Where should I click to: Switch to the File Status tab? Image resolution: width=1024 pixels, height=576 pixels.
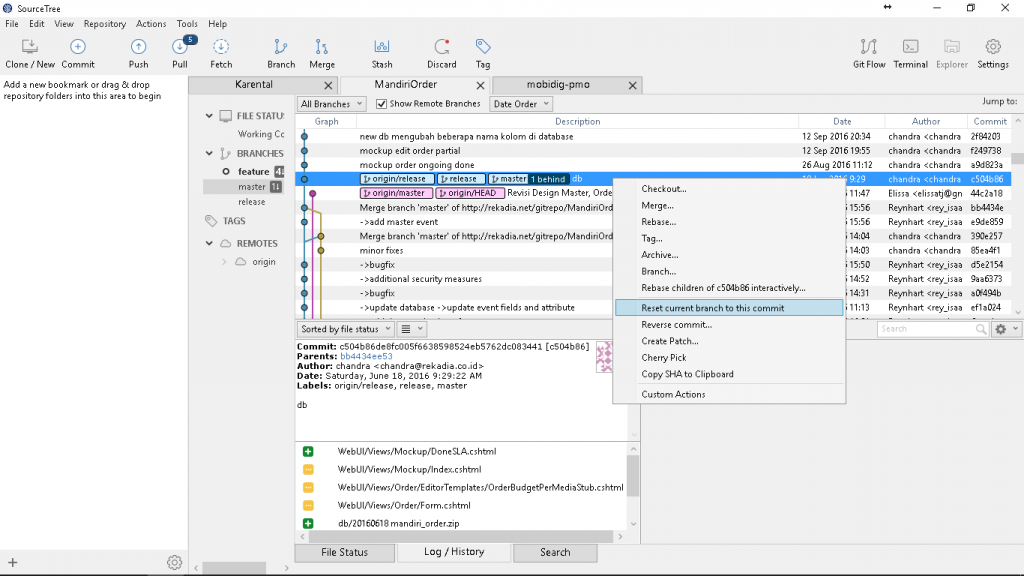[345, 552]
